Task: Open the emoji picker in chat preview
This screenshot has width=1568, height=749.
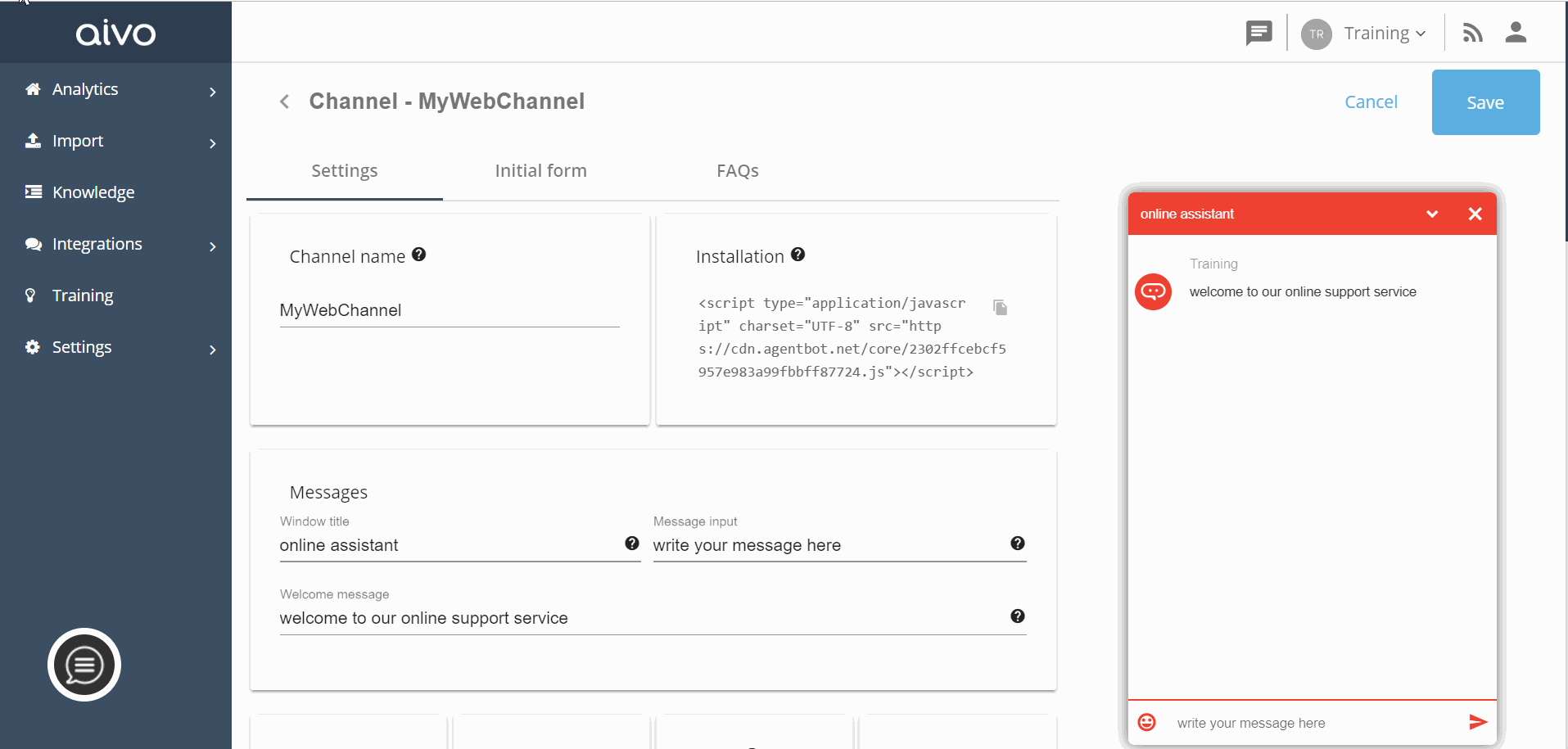Action: coord(1147,722)
